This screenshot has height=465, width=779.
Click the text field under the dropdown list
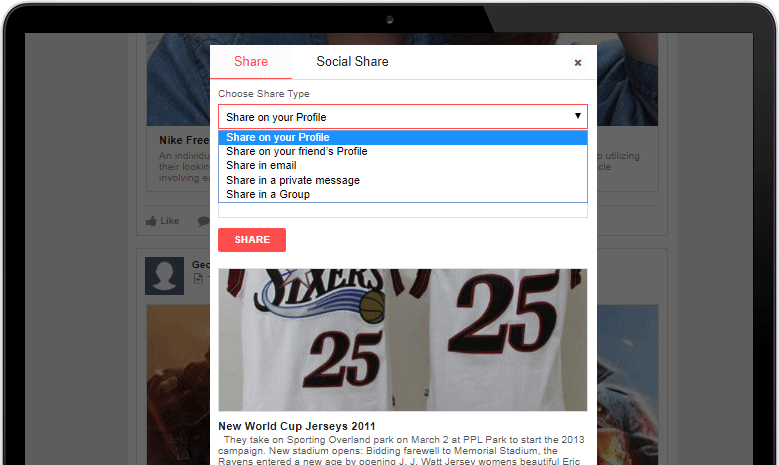click(x=403, y=210)
